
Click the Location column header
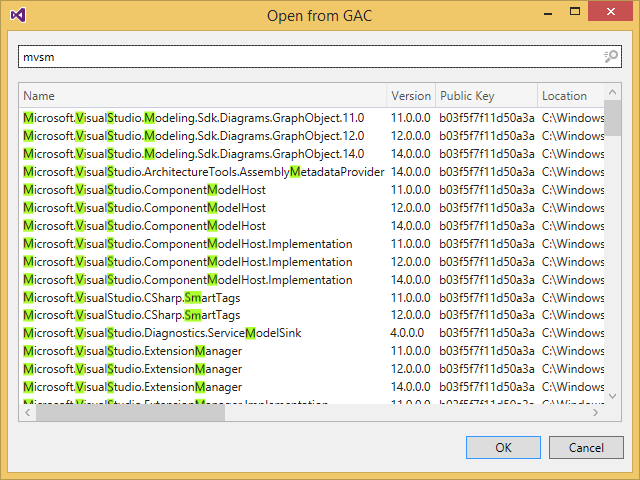[x=570, y=96]
